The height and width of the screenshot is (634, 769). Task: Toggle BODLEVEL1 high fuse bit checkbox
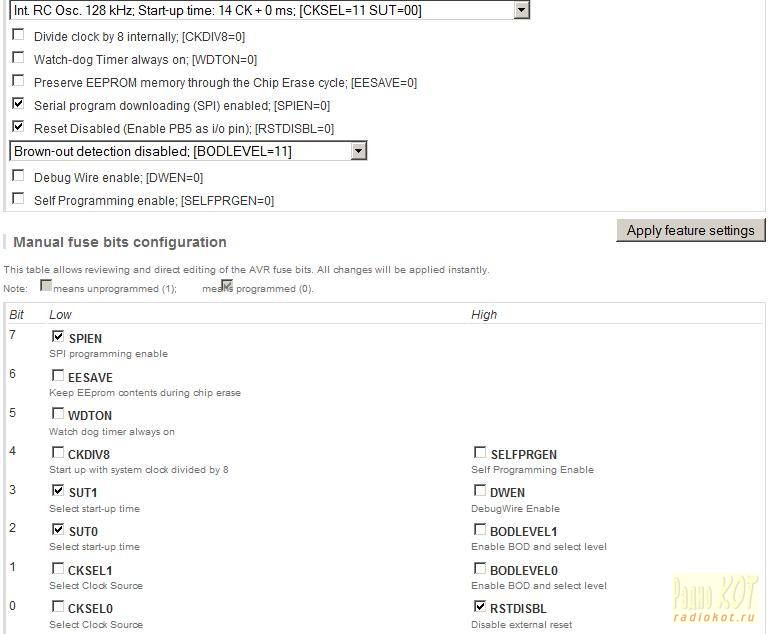(x=480, y=530)
